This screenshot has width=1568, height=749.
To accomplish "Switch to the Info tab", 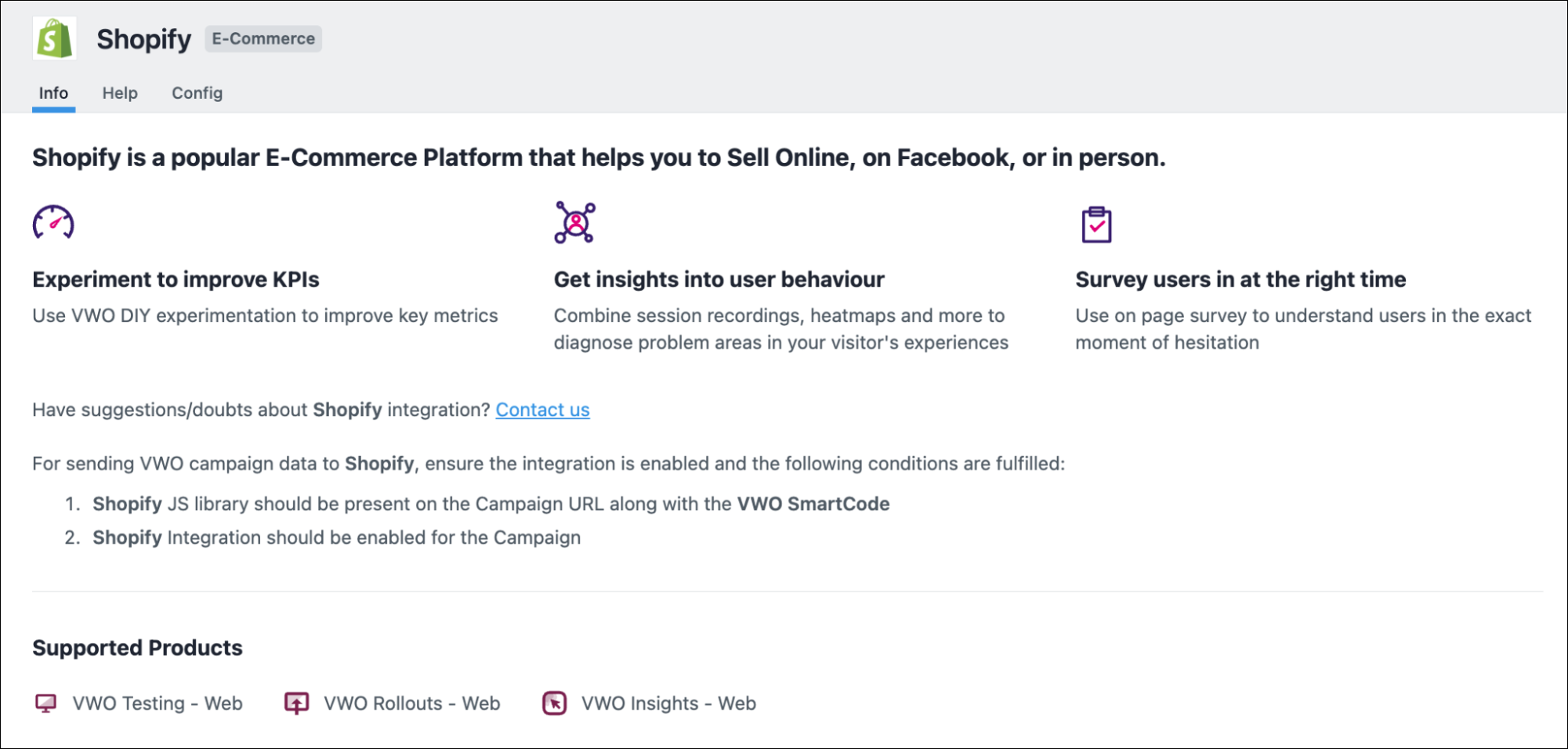I will coord(53,93).
